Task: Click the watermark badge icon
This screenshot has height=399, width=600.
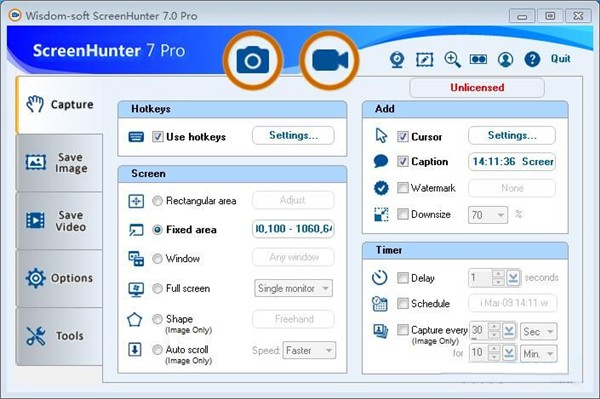Action: coord(381,187)
